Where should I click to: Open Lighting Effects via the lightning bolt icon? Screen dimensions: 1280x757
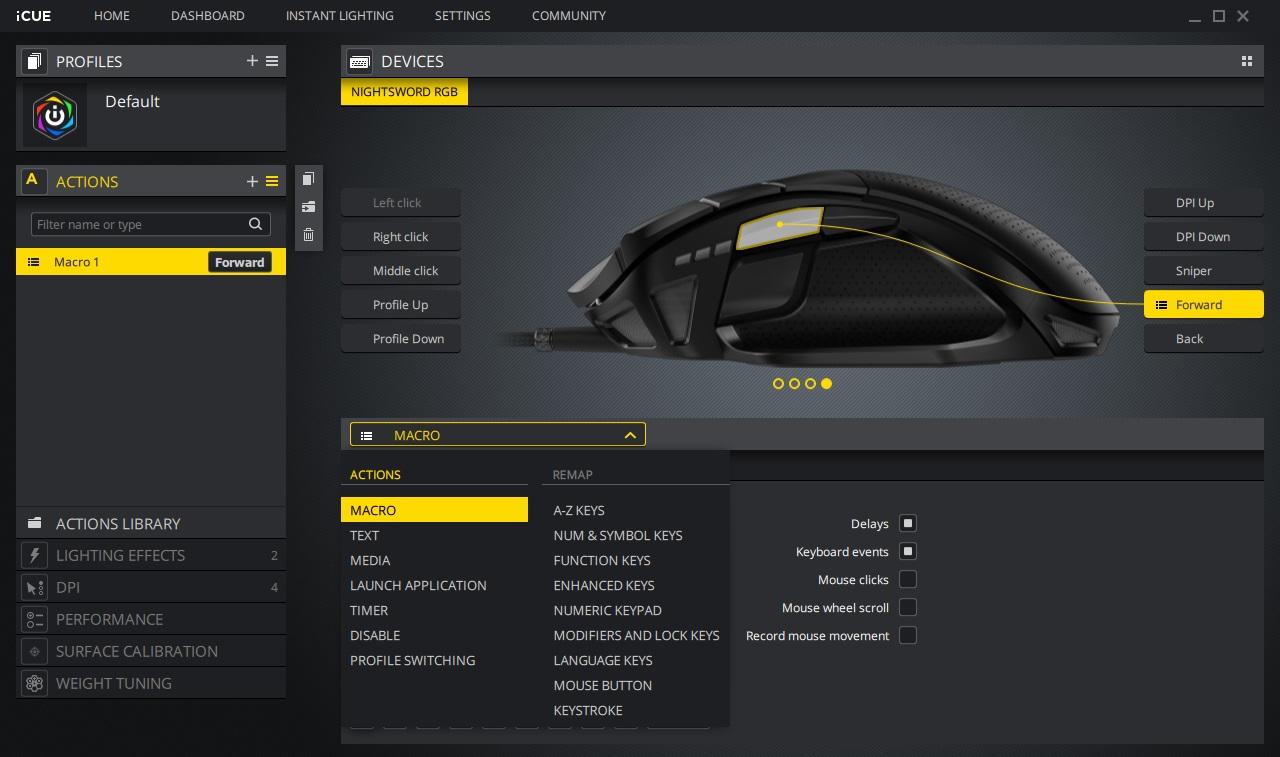(35, 555)
